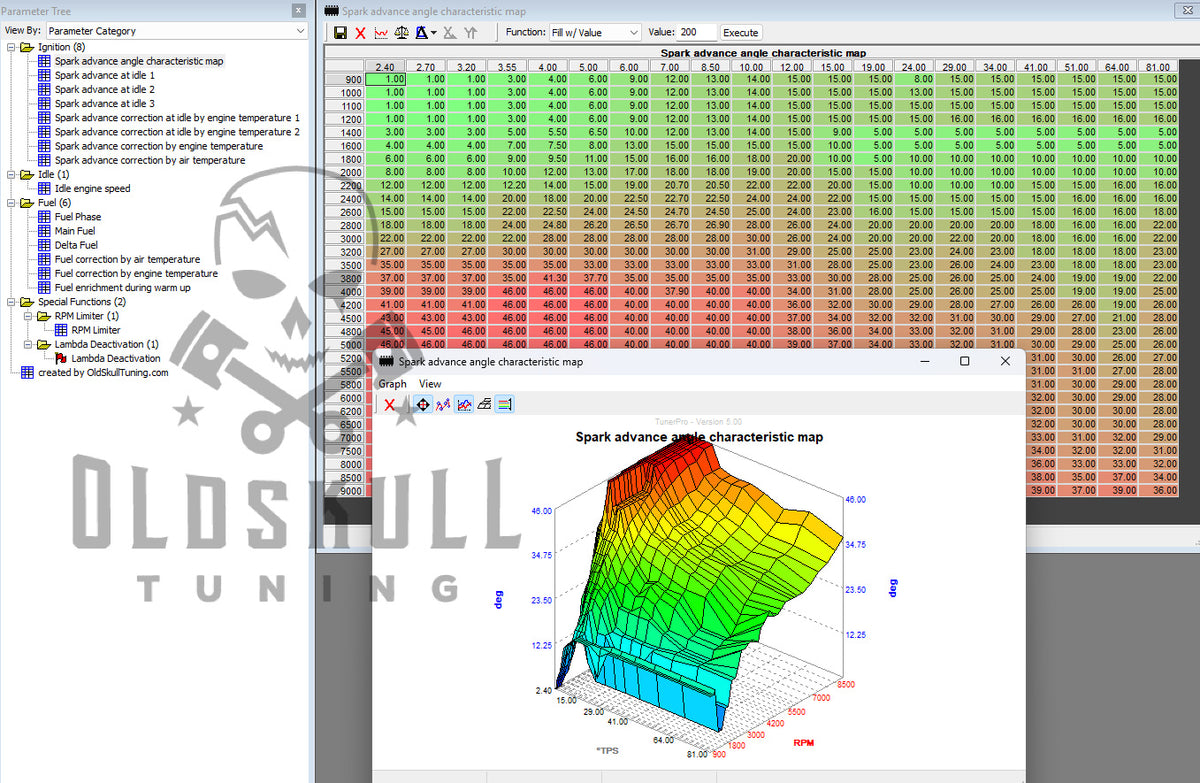Collapse the Lambda Deactivation (1) subfolder
This screenshot has width=1200, height=783.
pyautogui.click(x=27, y=344)
